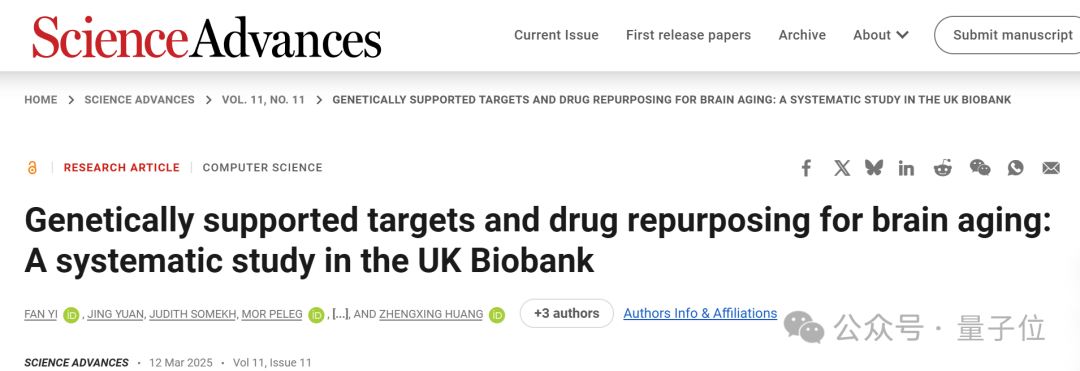Share article on Bluesky butterfly icon

point(874,167)
